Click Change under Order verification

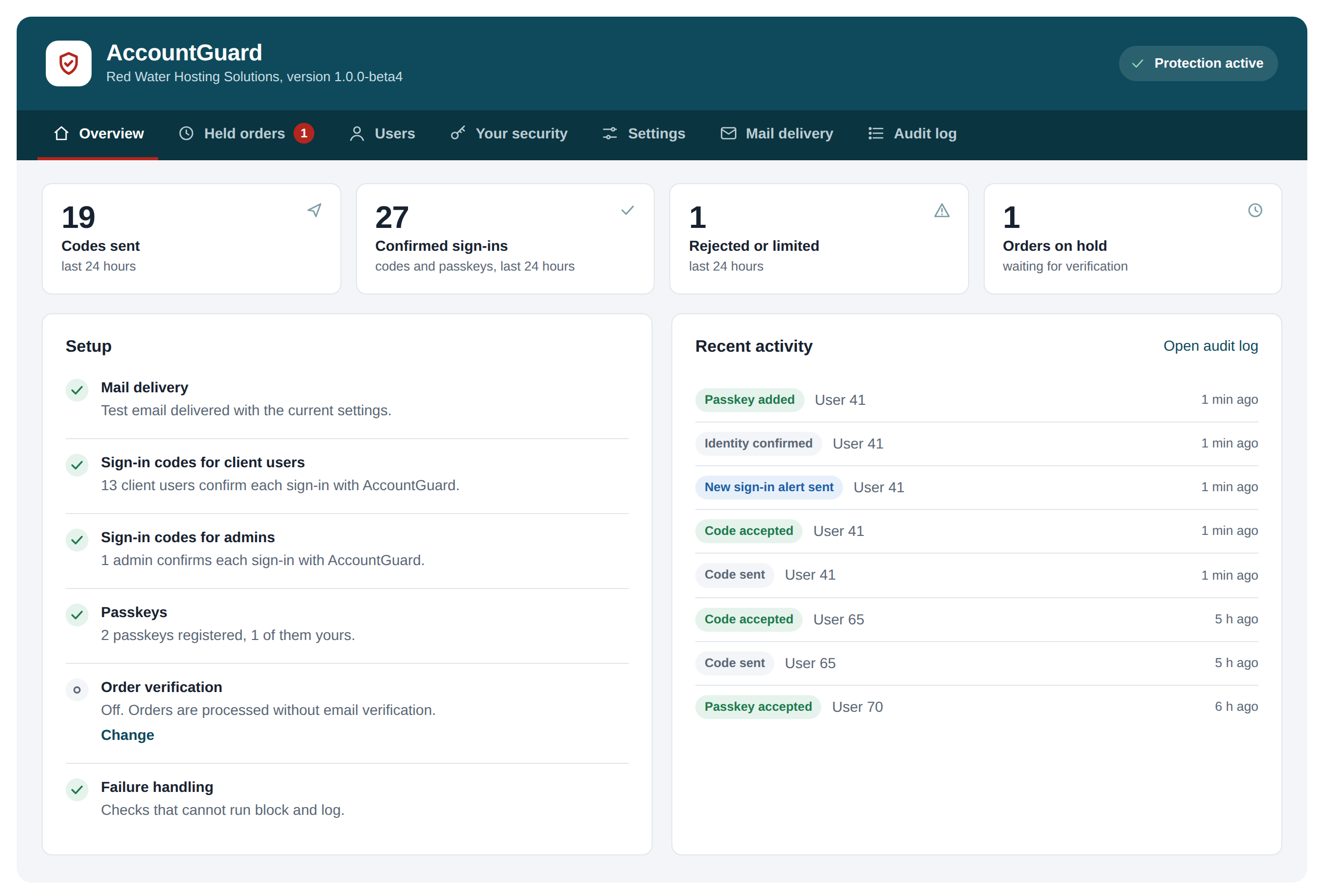pos(128,735)
